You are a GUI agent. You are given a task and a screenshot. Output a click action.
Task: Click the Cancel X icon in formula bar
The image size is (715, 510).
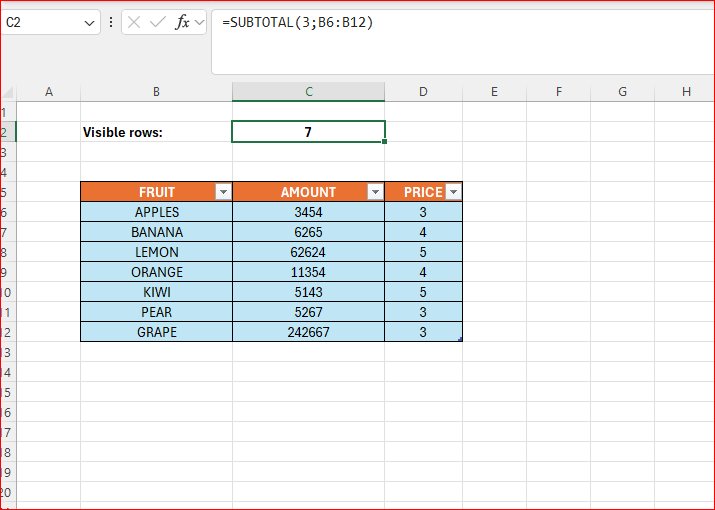pyautogui.click(x=134, y=23)
